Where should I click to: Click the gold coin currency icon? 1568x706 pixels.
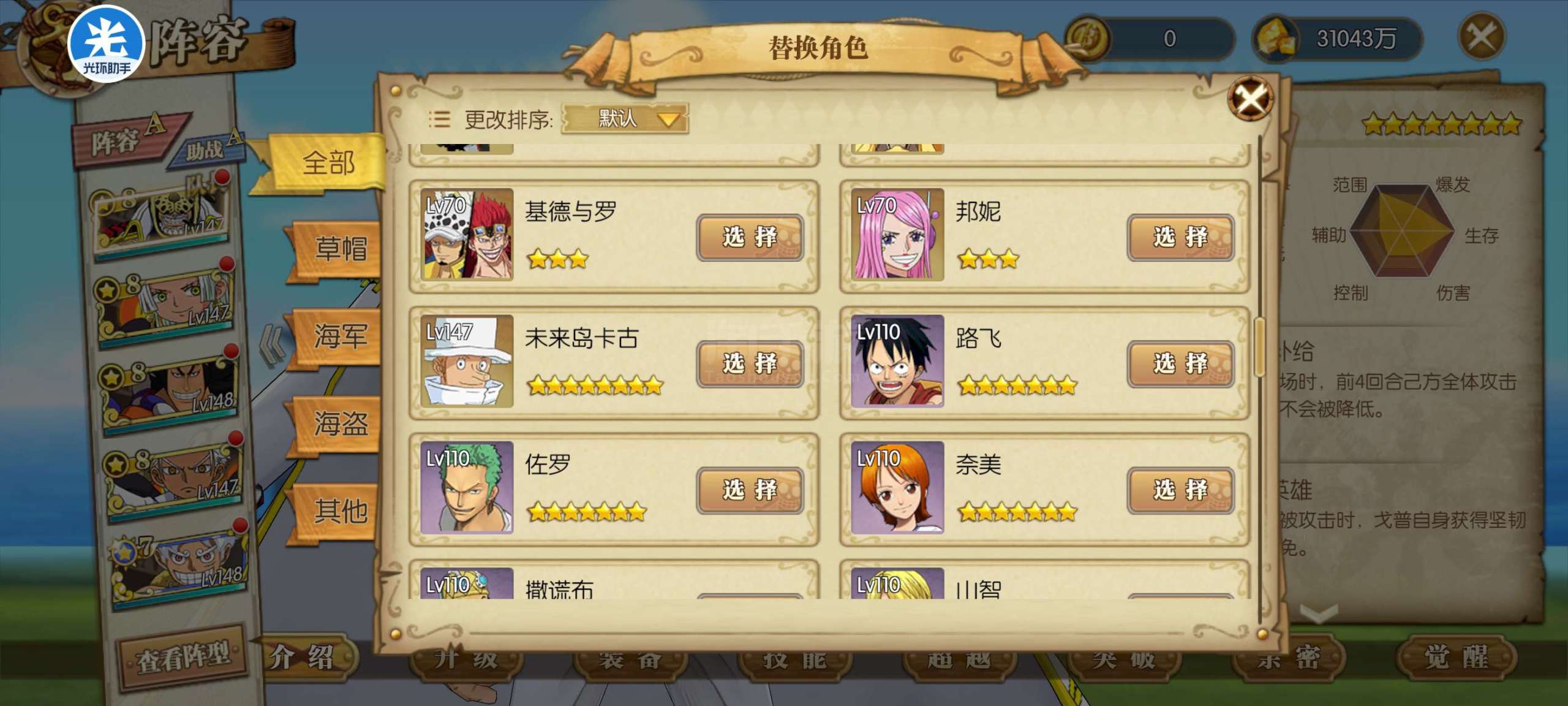tap(1087, 39)
